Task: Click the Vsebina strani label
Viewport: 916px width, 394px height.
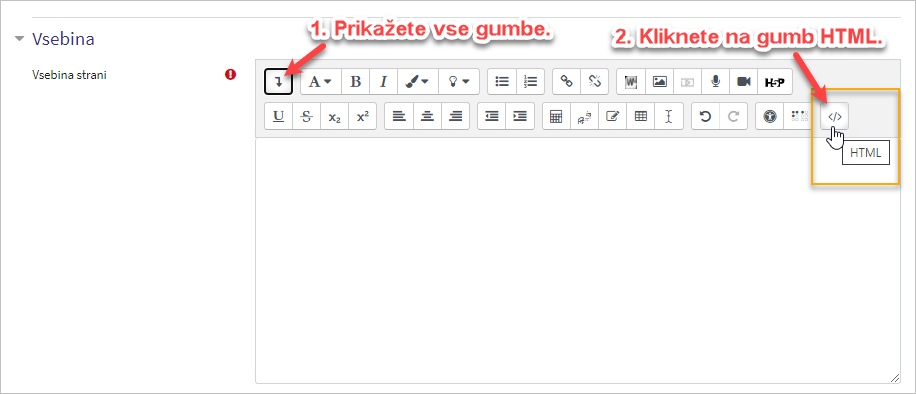Action: click(x=69, y=75)
